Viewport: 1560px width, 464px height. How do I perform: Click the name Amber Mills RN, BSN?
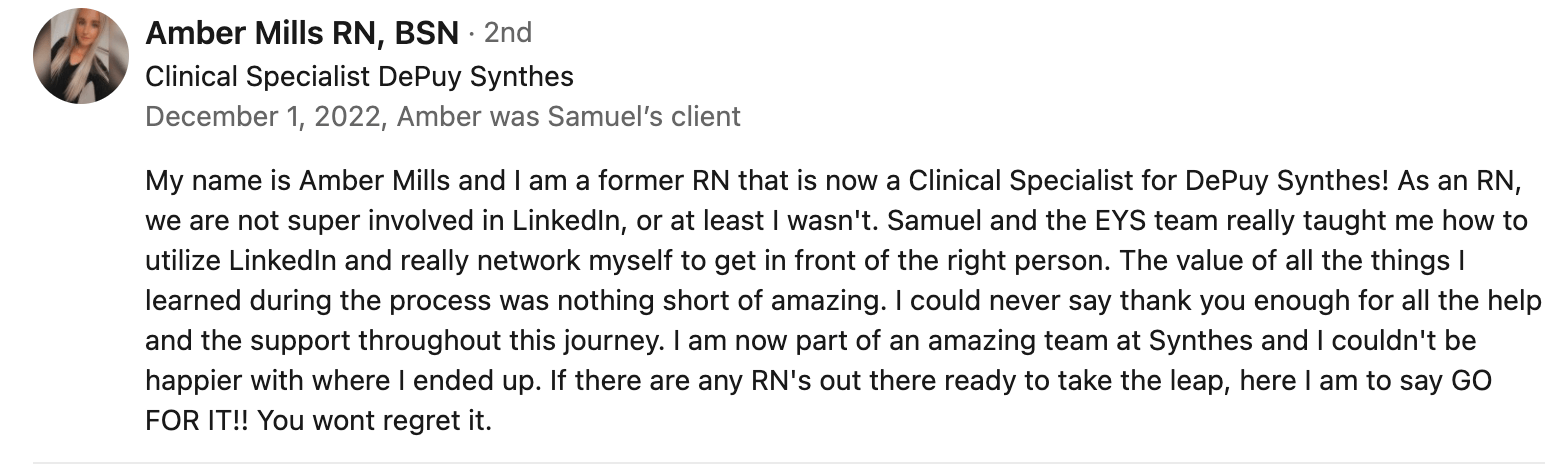tap(302, 33)
